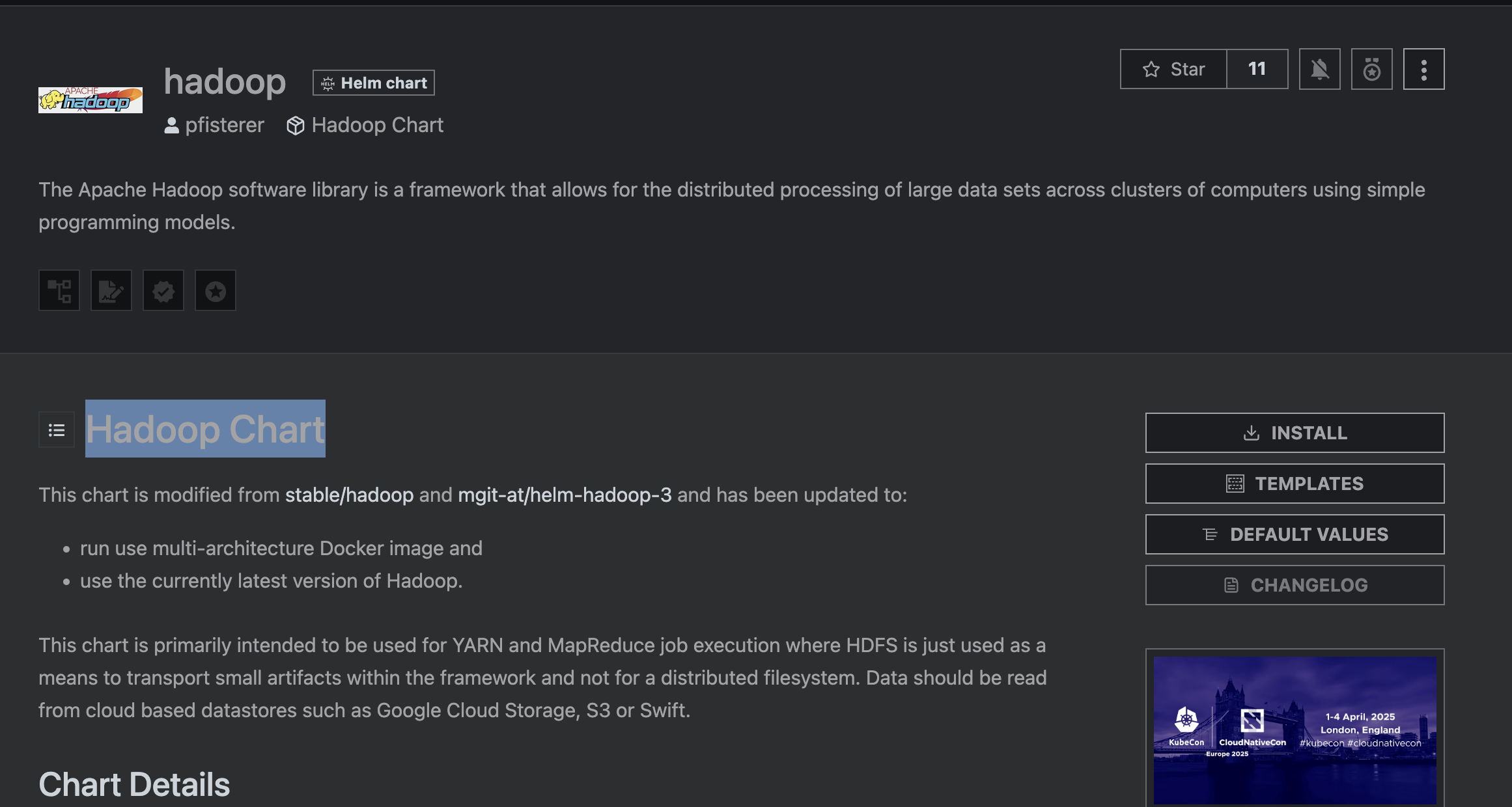Open the TEMPLATES view
Viewport: 1512px width, 807px height.
(1295, 484)
